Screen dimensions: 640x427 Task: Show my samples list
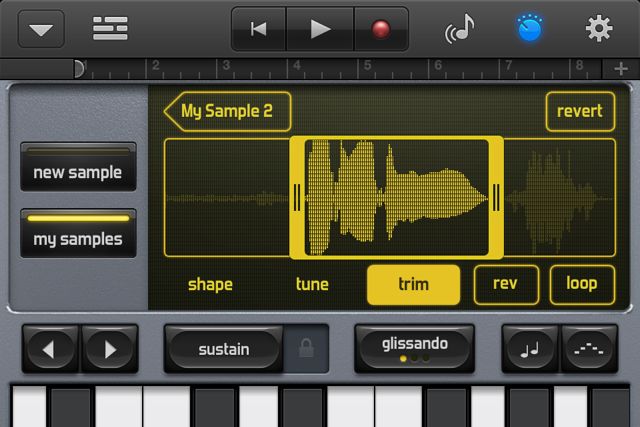(x=78, y=234)
